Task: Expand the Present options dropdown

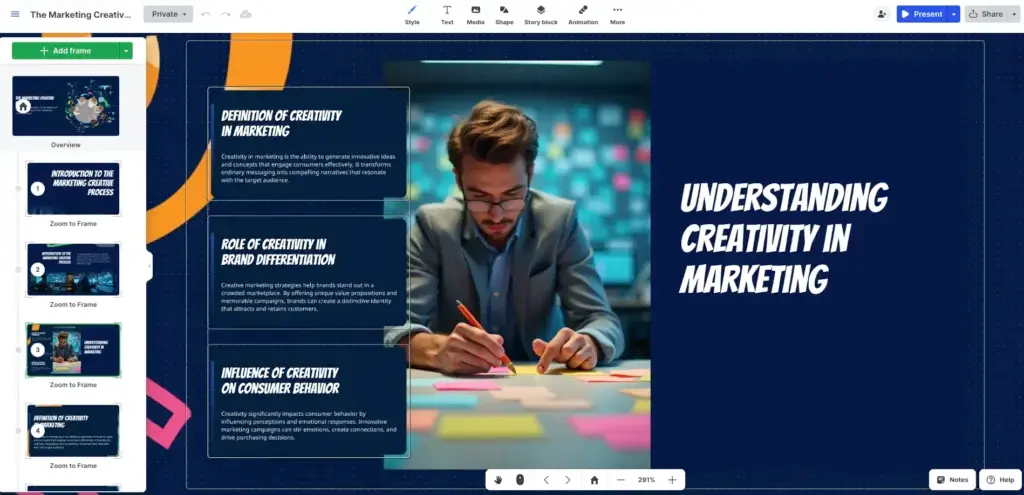Action: point(953,14)
